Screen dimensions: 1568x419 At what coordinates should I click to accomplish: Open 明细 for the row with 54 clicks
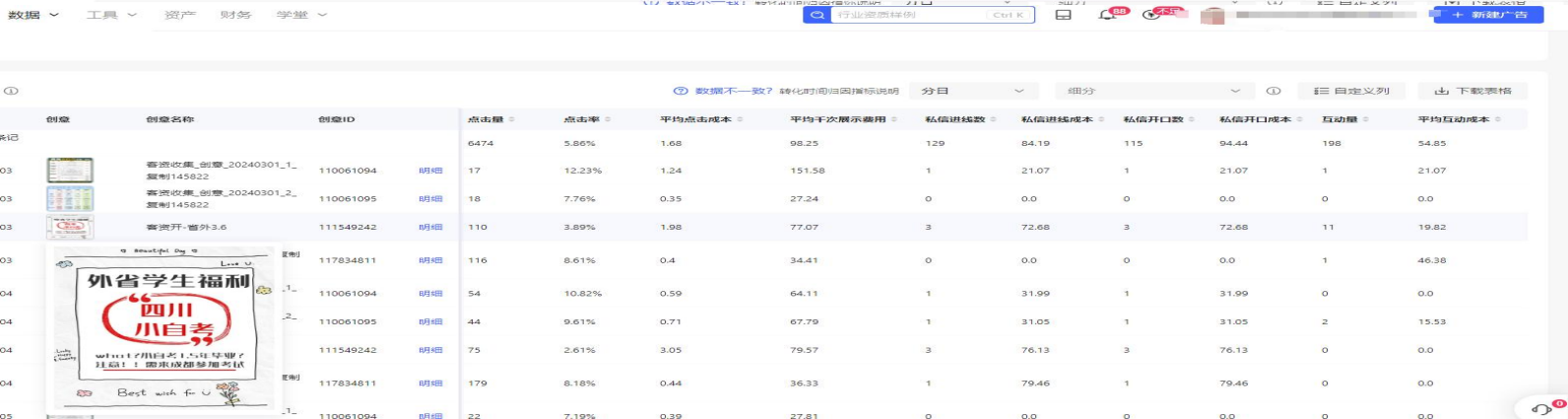click(430, 293)
